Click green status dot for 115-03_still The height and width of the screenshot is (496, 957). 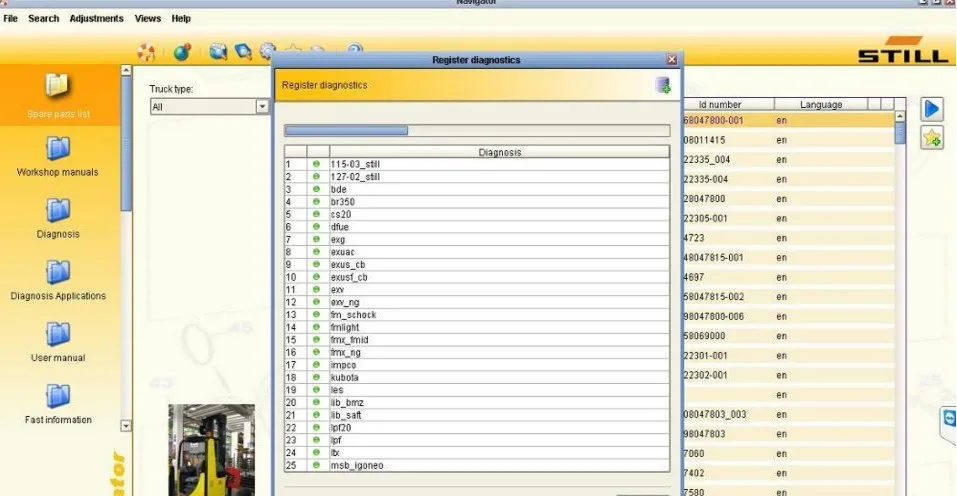(316, 164)
